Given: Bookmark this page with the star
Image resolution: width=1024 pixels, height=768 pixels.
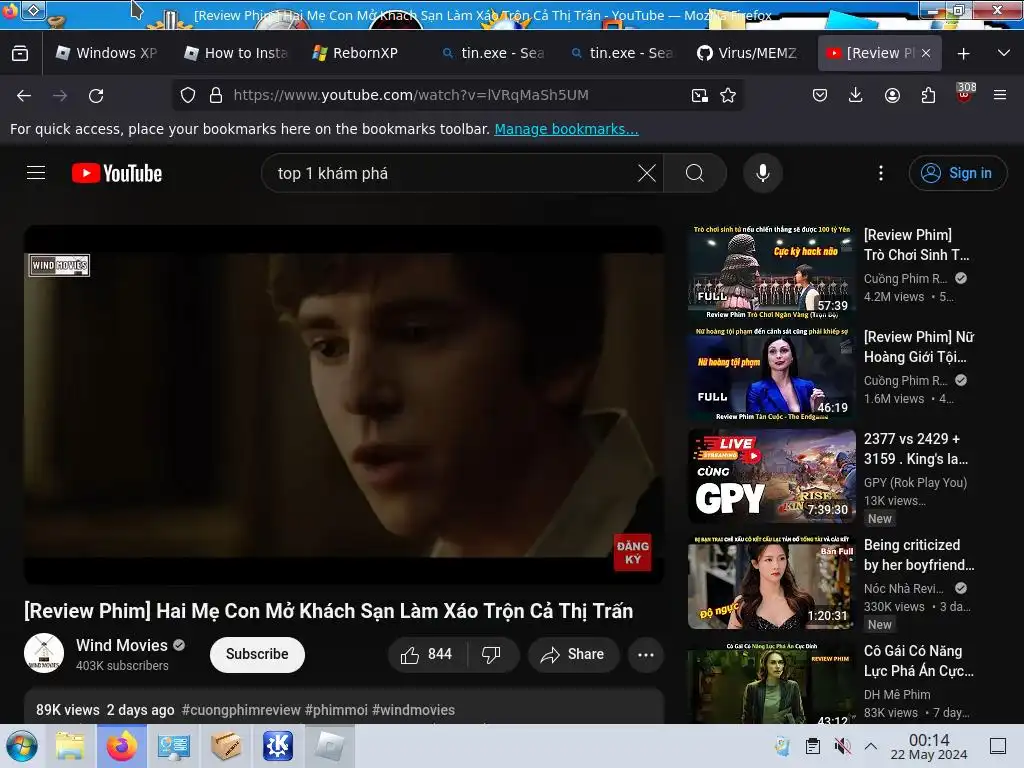Looking at the screenshot, I should (x=728, y=95).
